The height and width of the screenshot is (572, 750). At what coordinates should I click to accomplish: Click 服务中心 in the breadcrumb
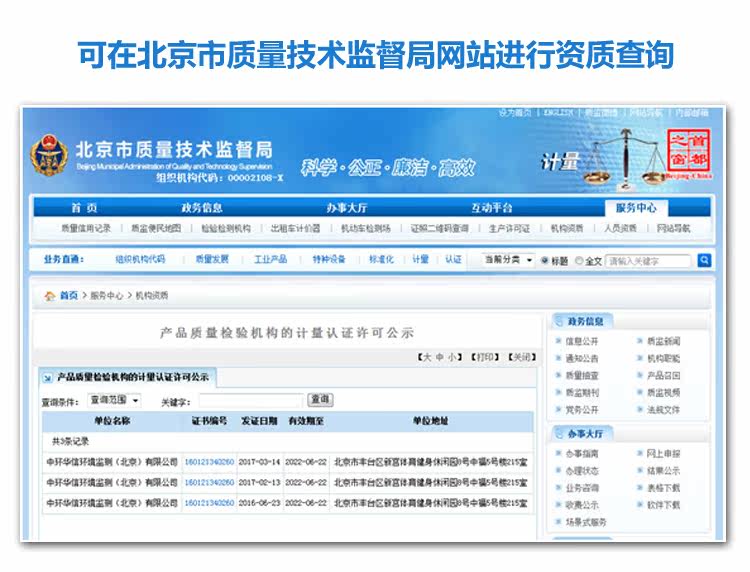(x=107, y=296)
